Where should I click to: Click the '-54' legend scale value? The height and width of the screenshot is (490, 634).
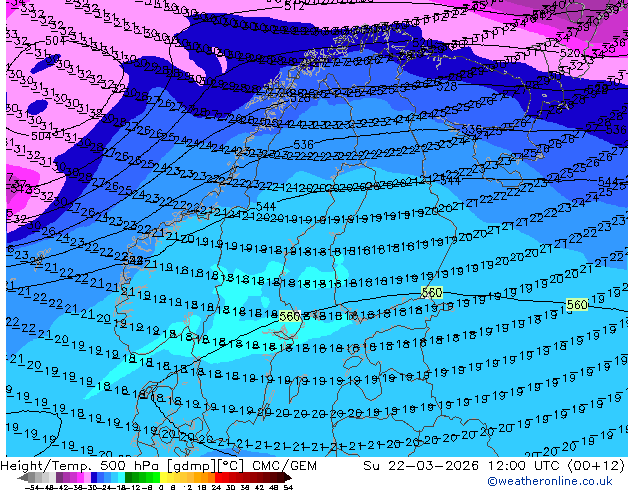tap(34, 487)
